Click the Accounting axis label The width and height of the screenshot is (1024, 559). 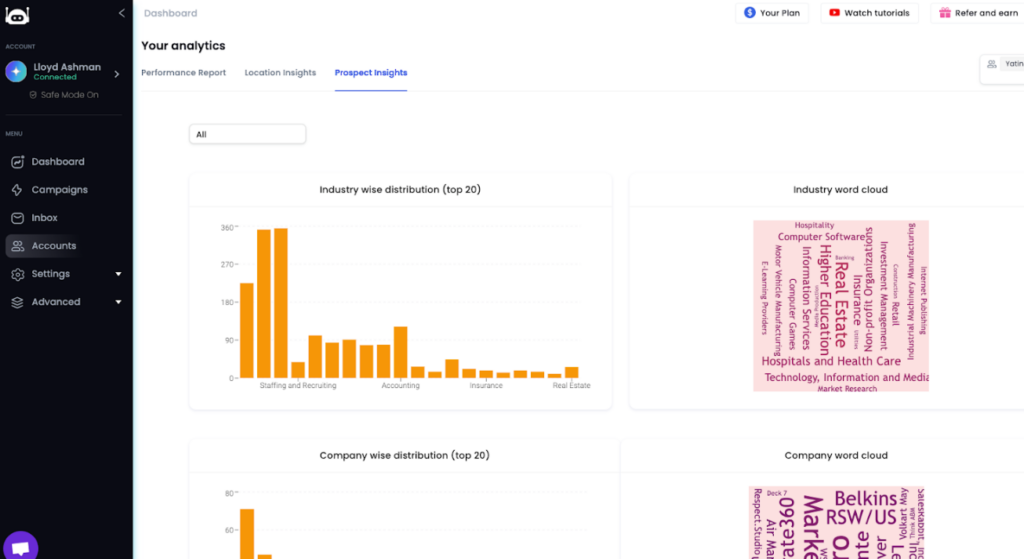(400, 385)
